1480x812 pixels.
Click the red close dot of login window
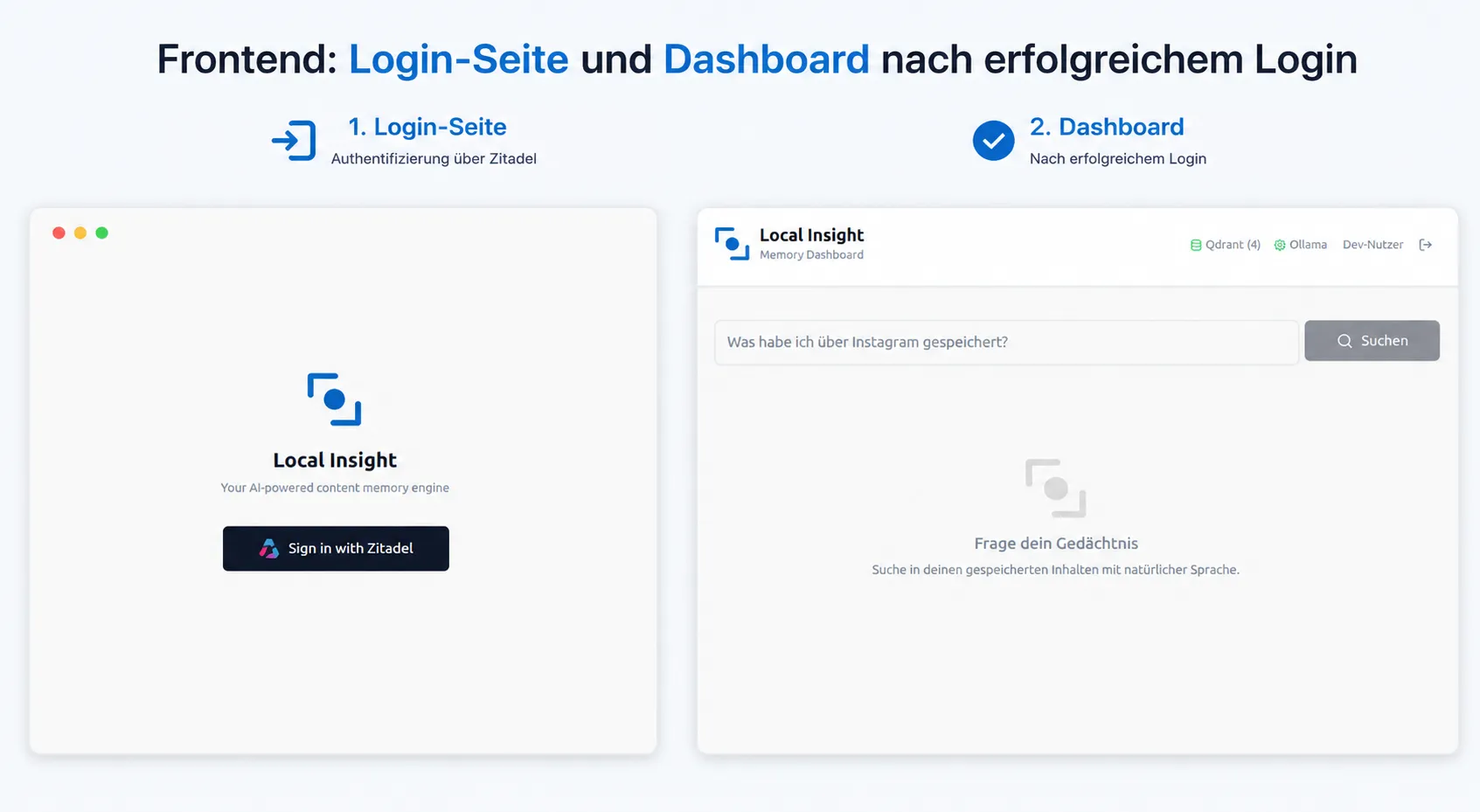tap(59, 232)
